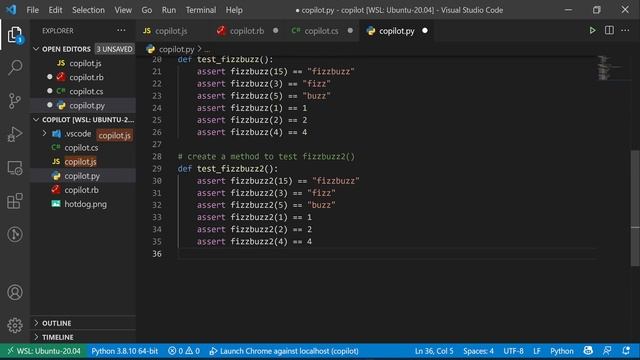Screen dimensions: 640x360
Task: Place cursor on empty line 36
Action: click(386, 253)
